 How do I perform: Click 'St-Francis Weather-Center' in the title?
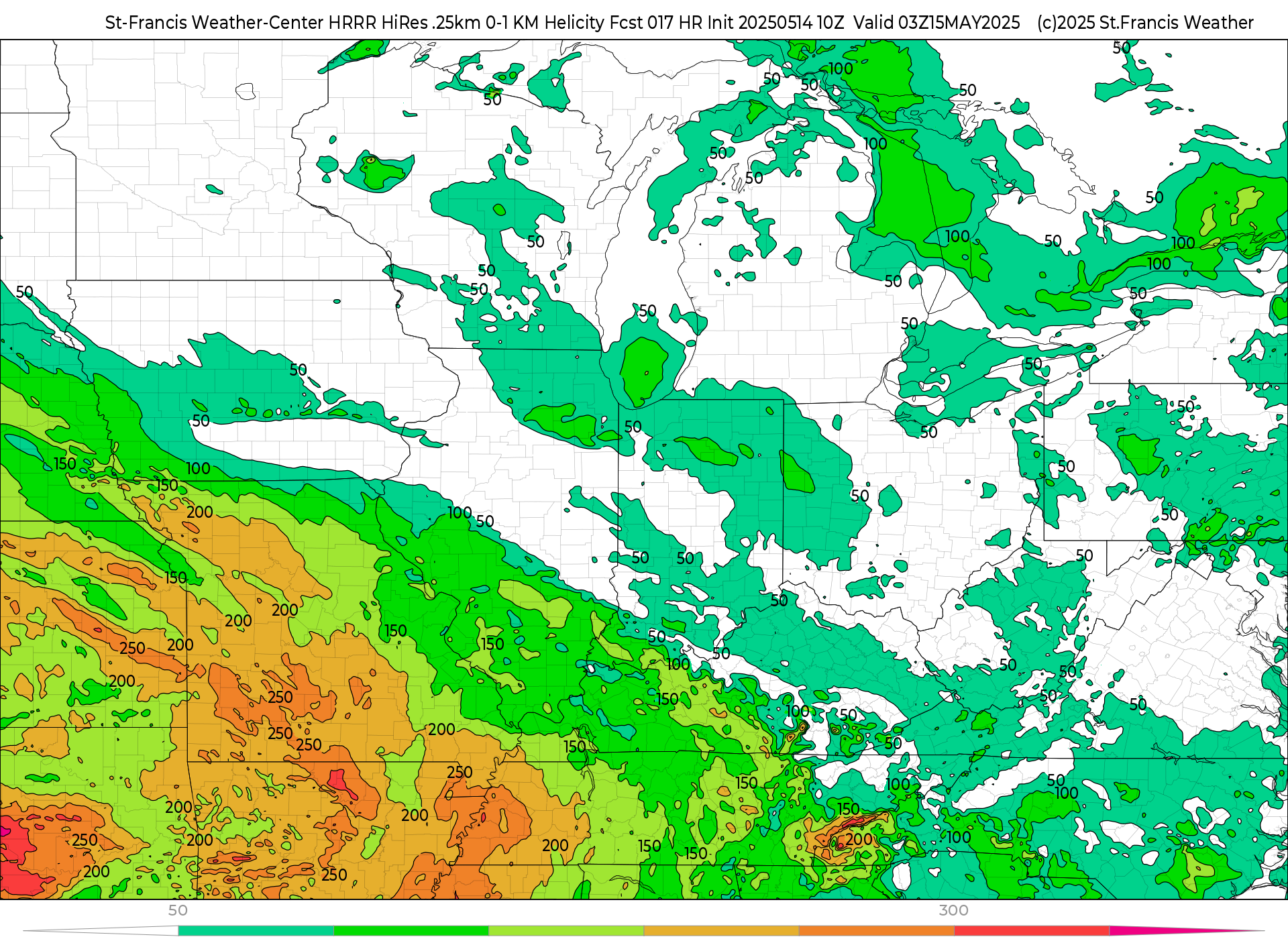[215, 23]
